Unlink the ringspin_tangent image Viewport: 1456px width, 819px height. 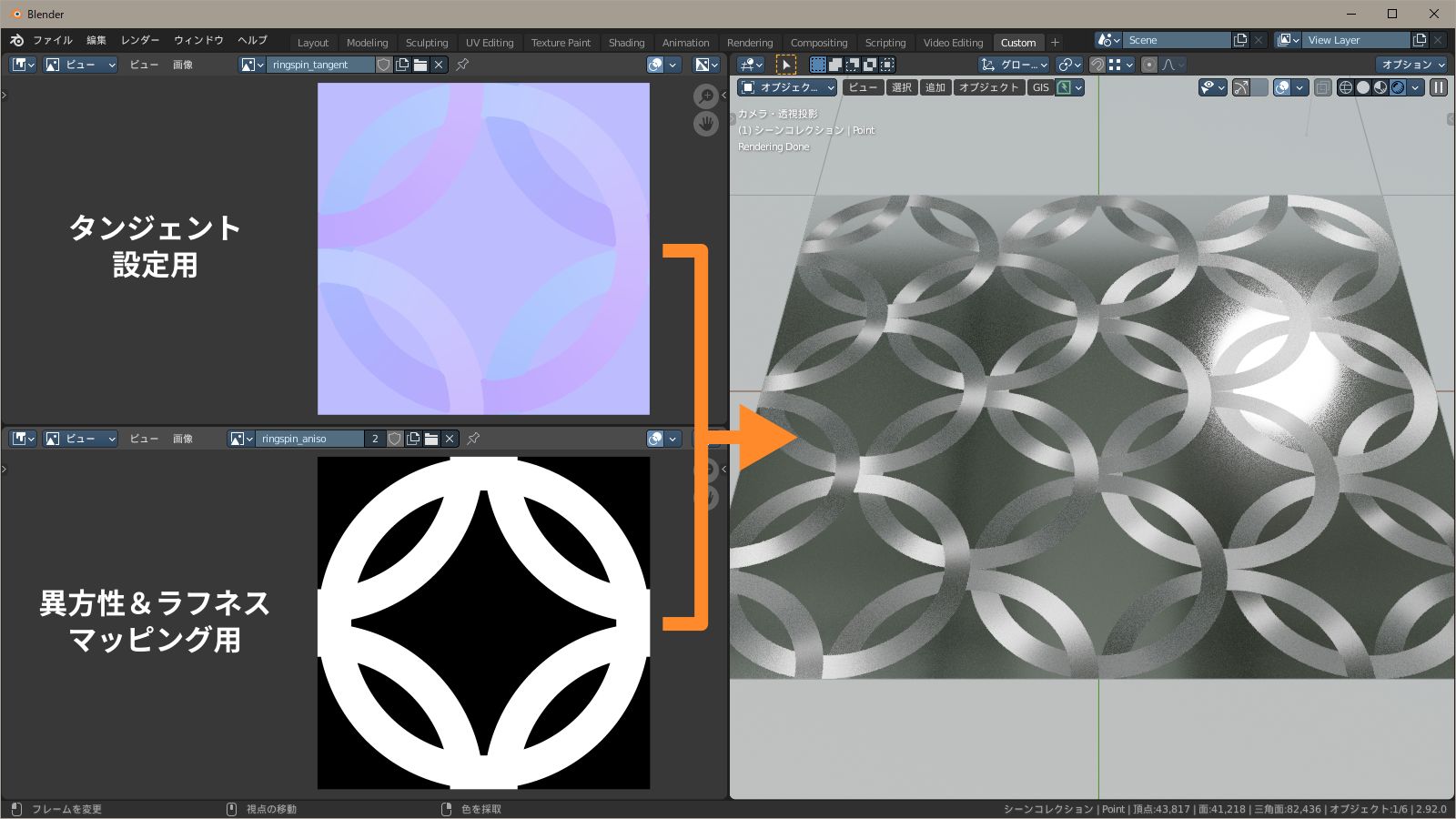coord(439,65)
